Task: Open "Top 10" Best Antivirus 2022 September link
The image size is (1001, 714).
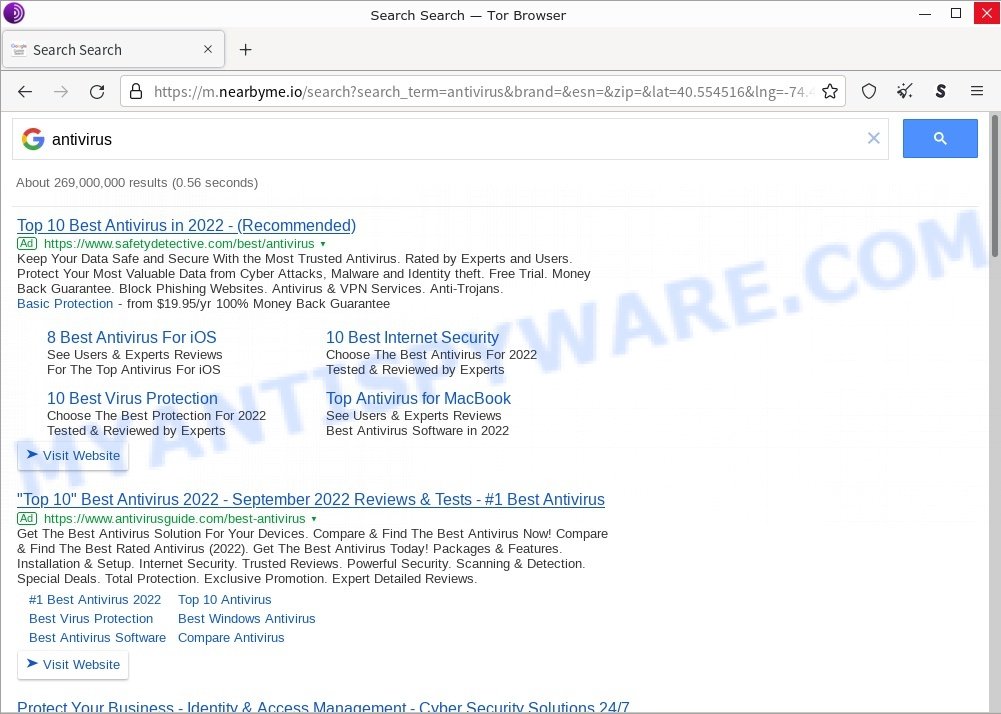Action: point(311,499)
